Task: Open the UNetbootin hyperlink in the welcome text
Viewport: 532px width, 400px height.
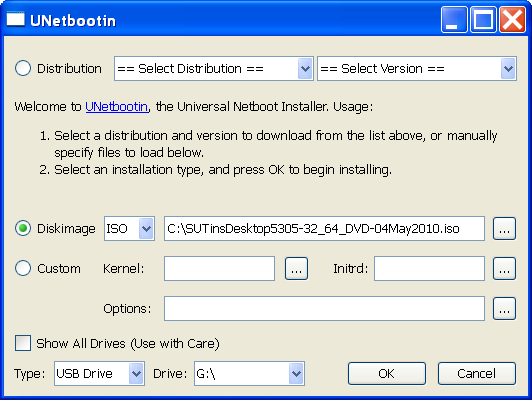Action: coord(117,107)
